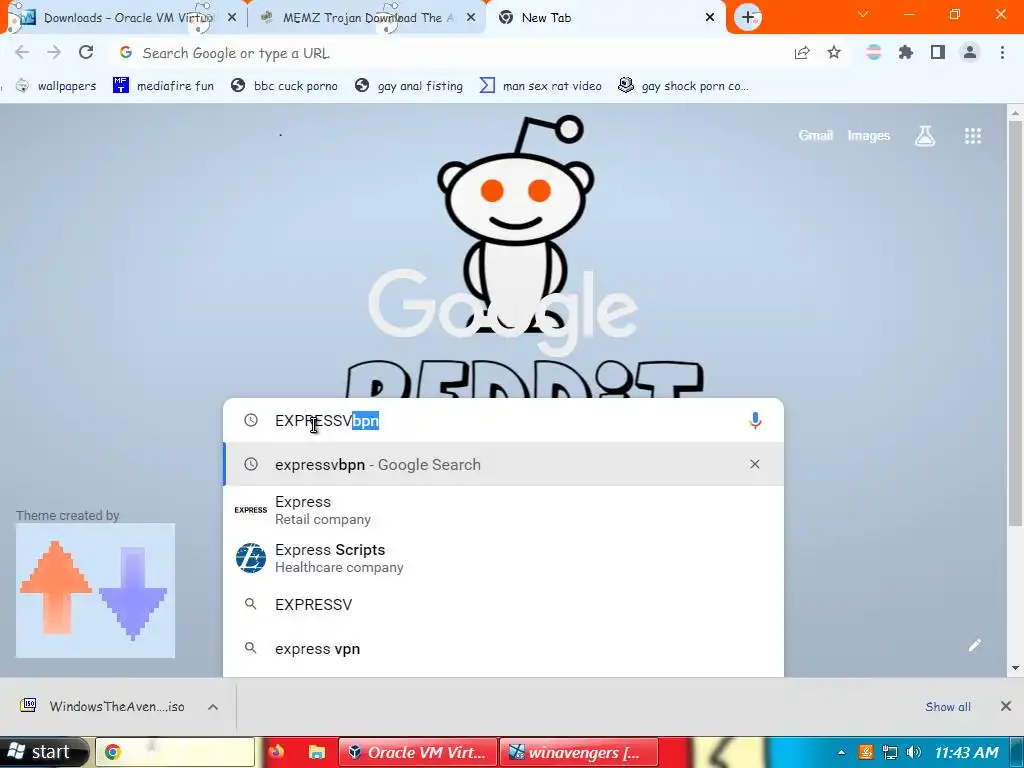Open Gmail link
Image resolution: width=1024 pixels, height=768 pixels.
816,135
